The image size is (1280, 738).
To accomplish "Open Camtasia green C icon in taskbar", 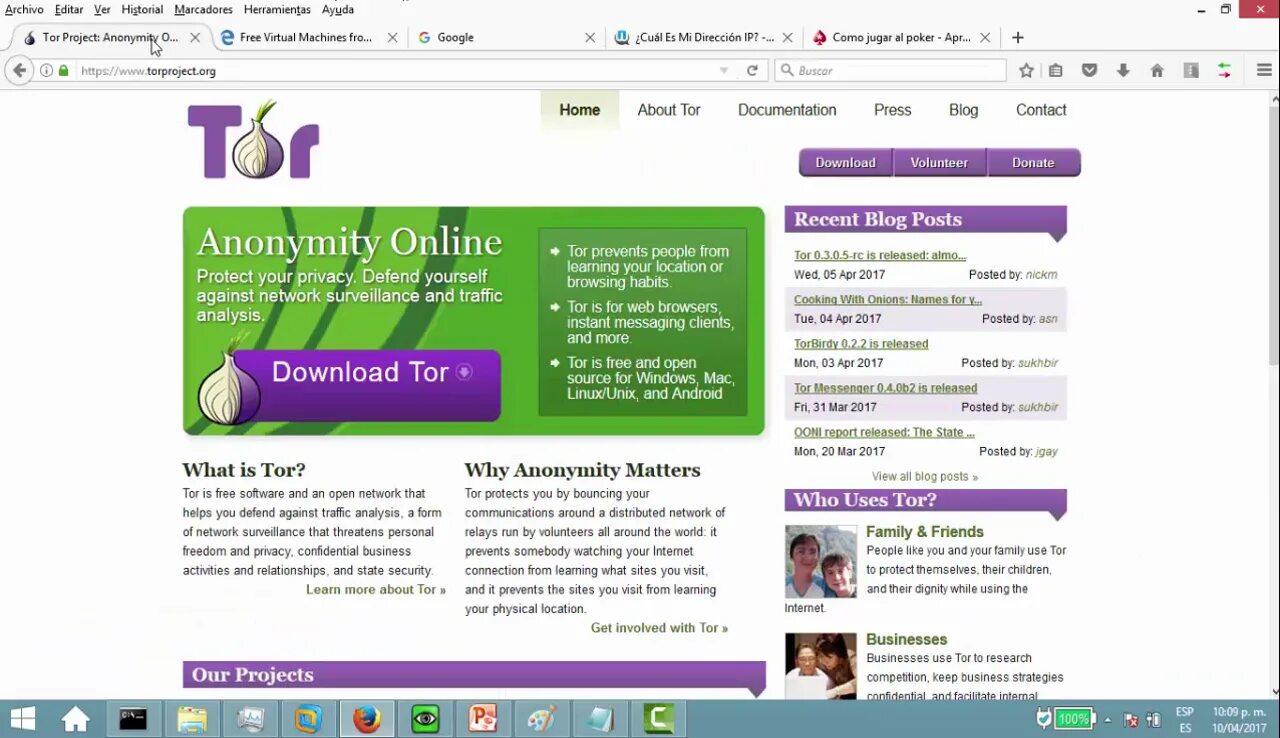I will click(659, 719).
